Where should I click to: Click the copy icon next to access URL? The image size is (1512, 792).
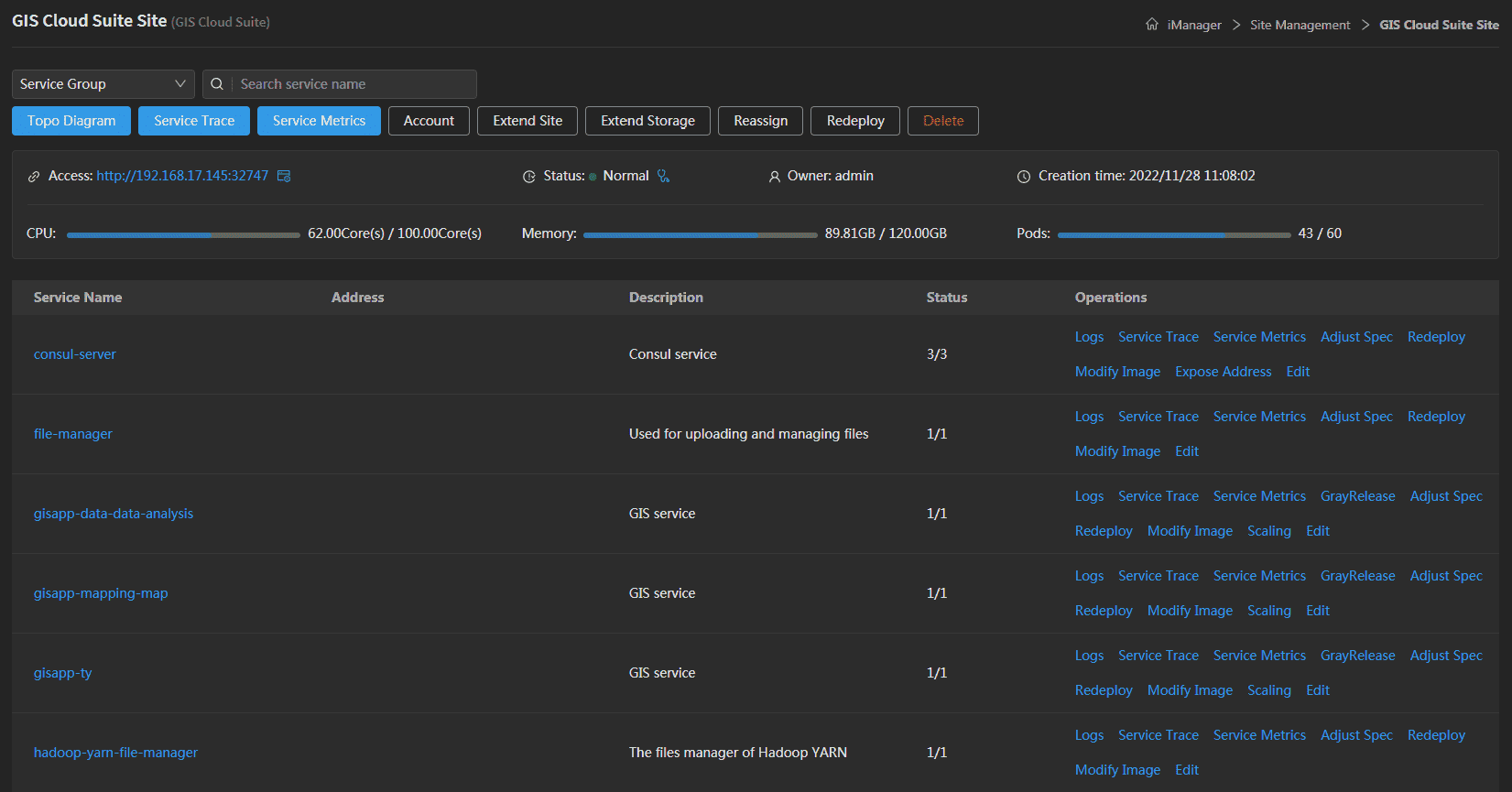[284, 176]
